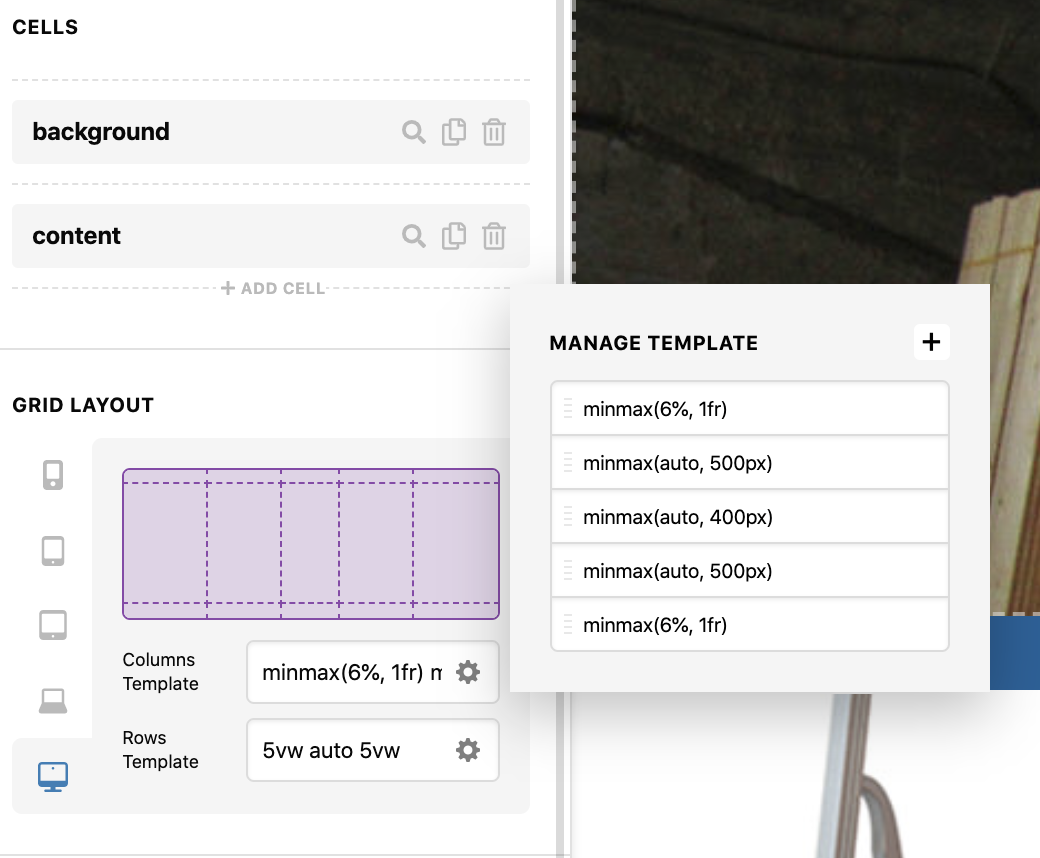This screenshot has width=1040, height=858.
Task: Delete the background cell
Action: pos(494,132)
